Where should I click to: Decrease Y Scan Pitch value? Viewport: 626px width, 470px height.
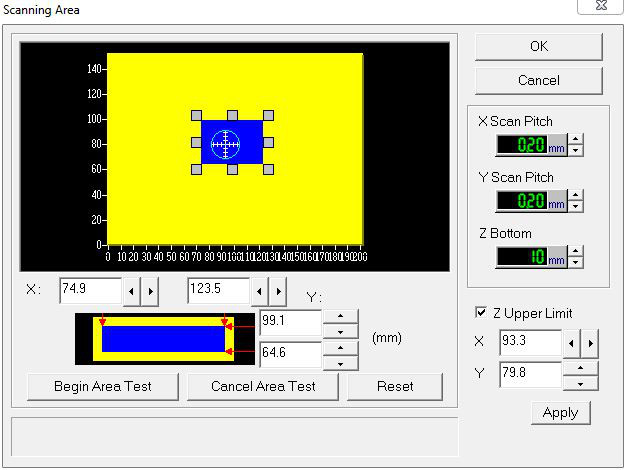pyautogui.click(x=575, y=206)
